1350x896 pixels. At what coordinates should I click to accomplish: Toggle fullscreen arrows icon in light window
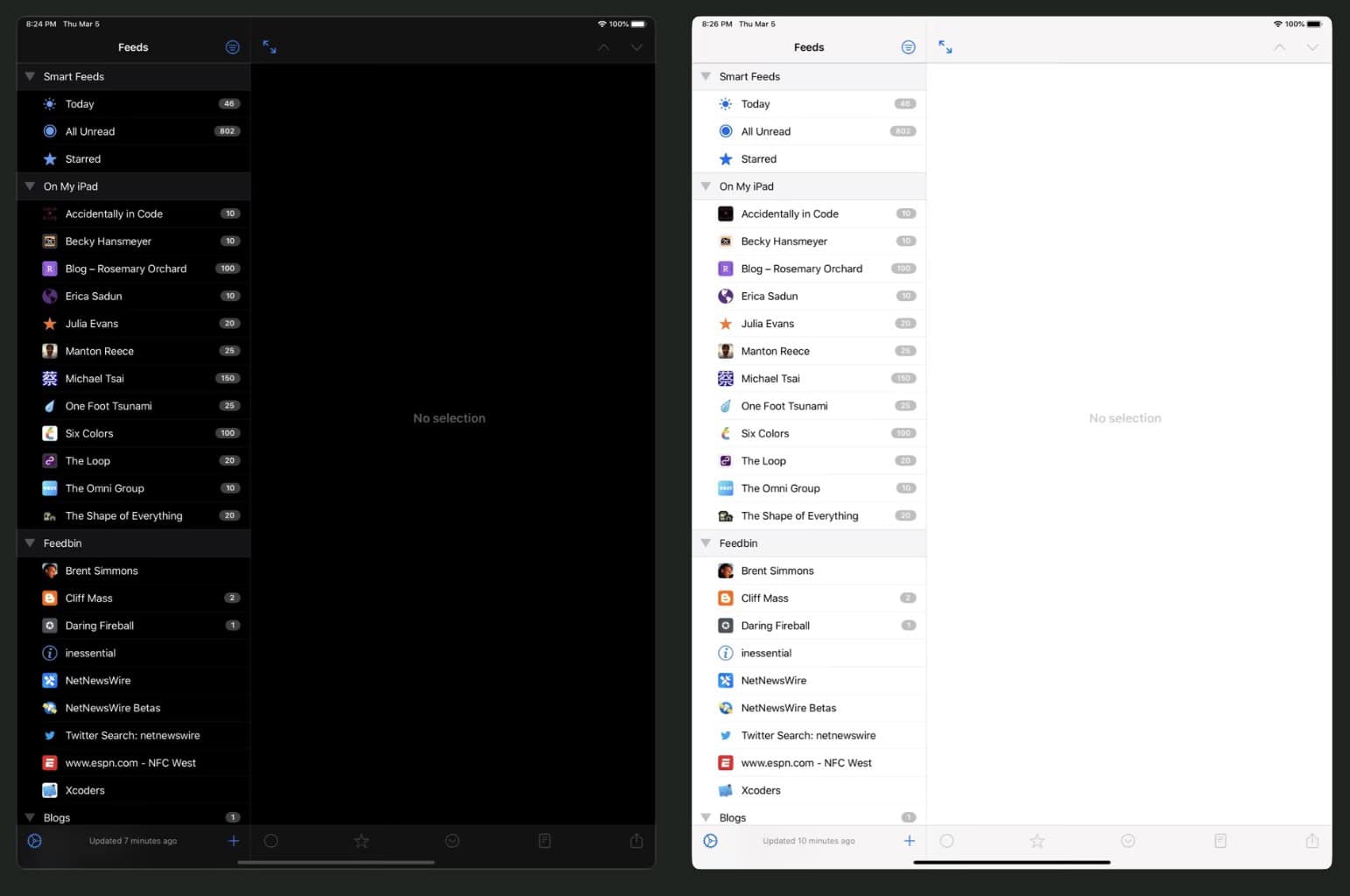946,47
